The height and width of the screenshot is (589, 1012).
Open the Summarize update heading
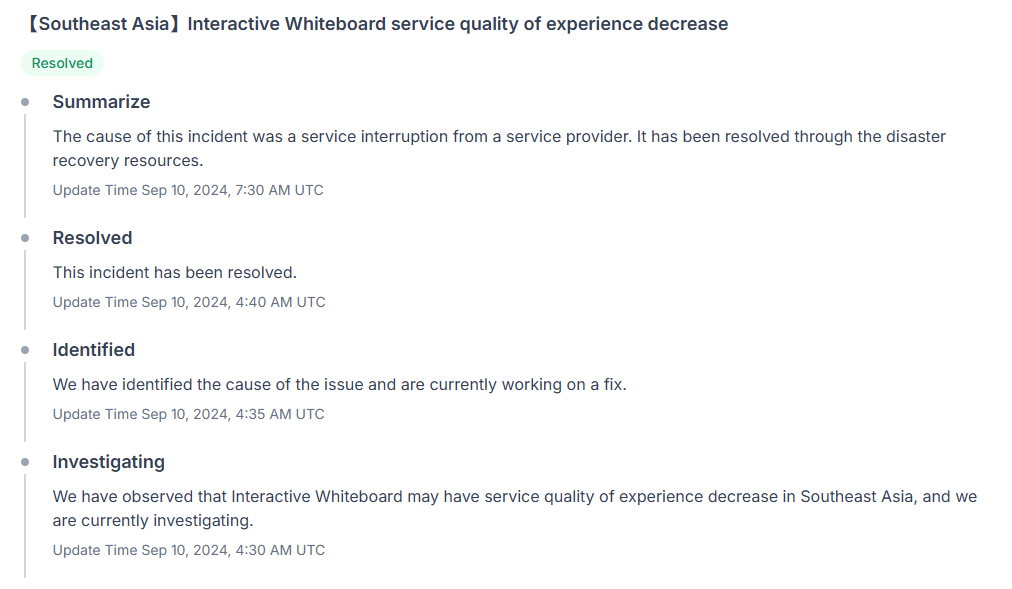point(101,102)
